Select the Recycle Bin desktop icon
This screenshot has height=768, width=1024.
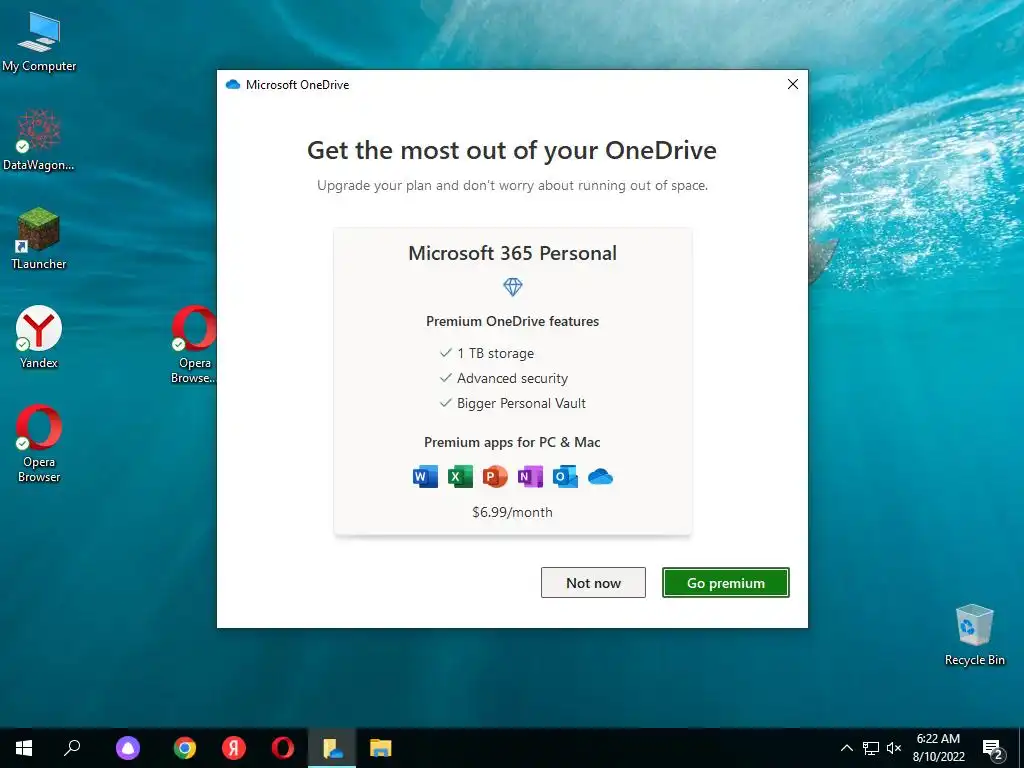(974, 635)
